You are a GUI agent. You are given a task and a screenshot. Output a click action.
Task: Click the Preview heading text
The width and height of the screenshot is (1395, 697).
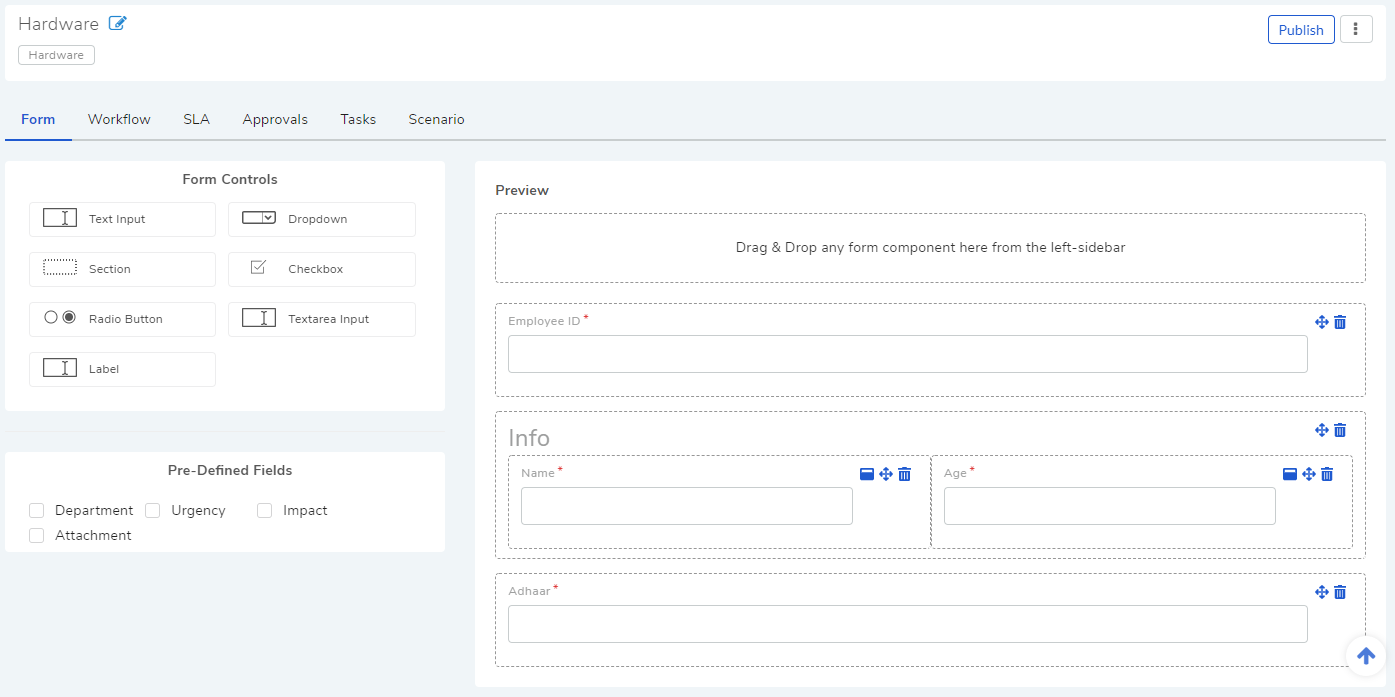click(522, 190)
